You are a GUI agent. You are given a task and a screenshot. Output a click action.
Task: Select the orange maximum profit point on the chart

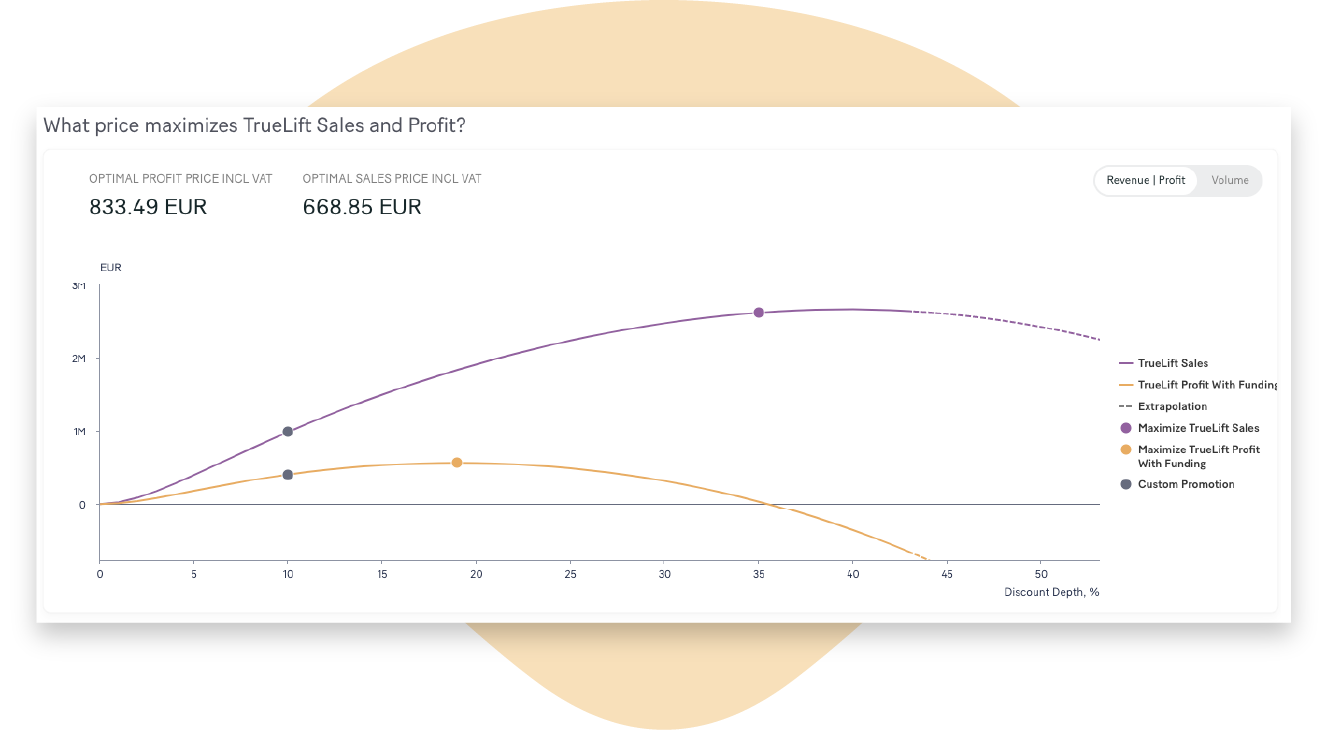coord(457,463)
